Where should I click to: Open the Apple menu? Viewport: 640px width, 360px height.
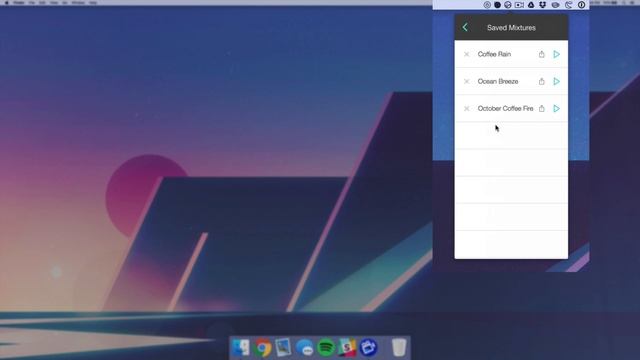7,3
